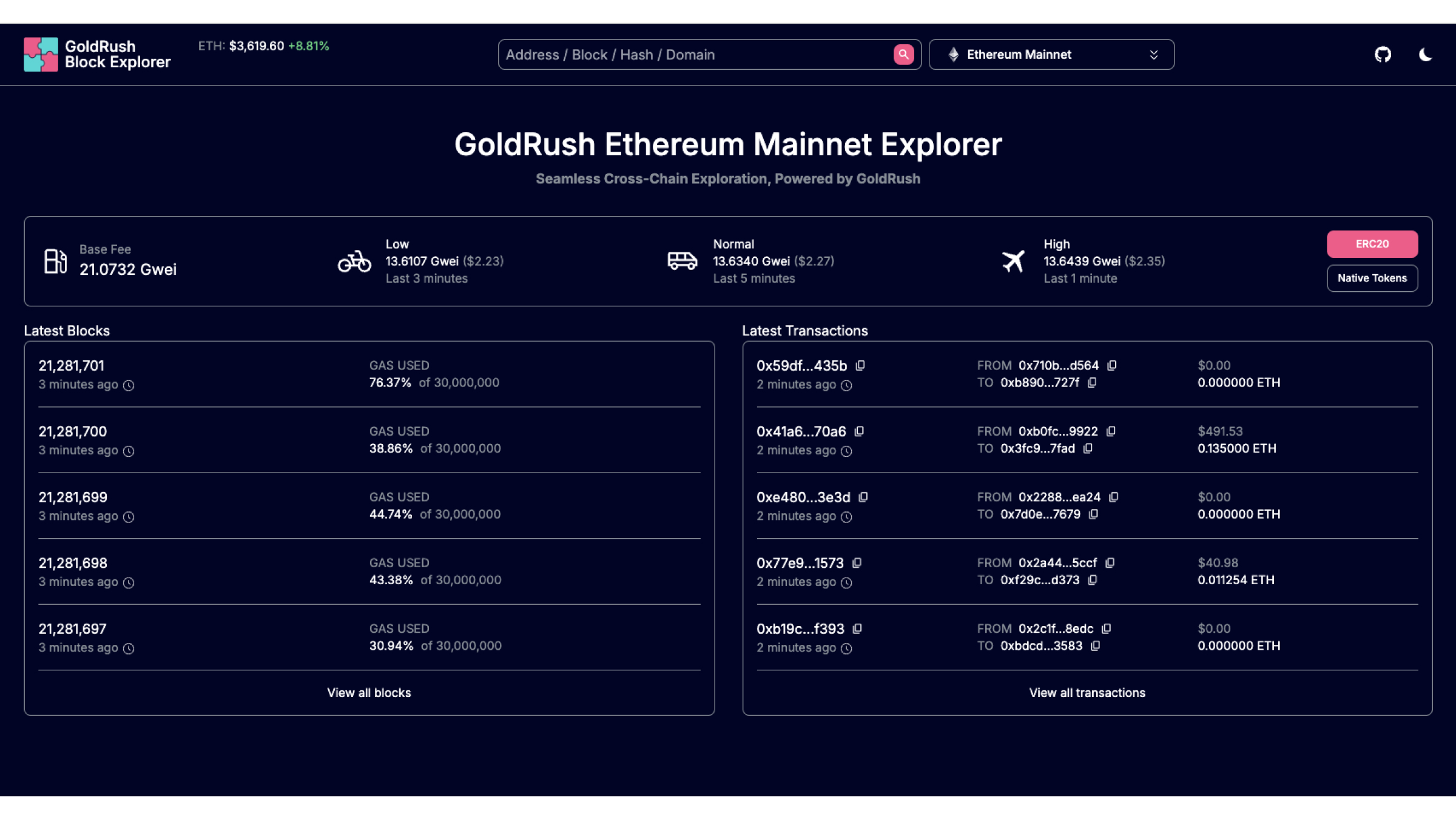The width and height of the screenshot is (1456, 819).
Task: Copy TO address 0x3fc9...7fad
Action: coord(1088,448)
